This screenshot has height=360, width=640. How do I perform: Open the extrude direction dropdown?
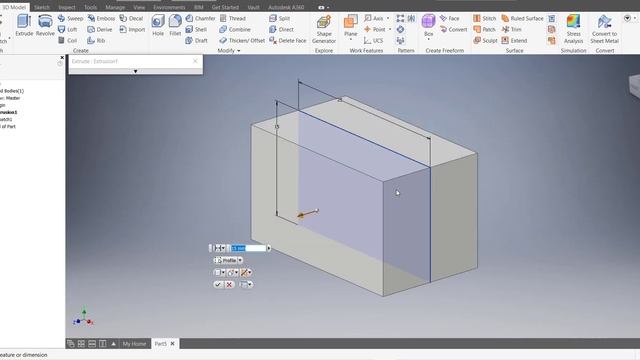pos(246,273)
